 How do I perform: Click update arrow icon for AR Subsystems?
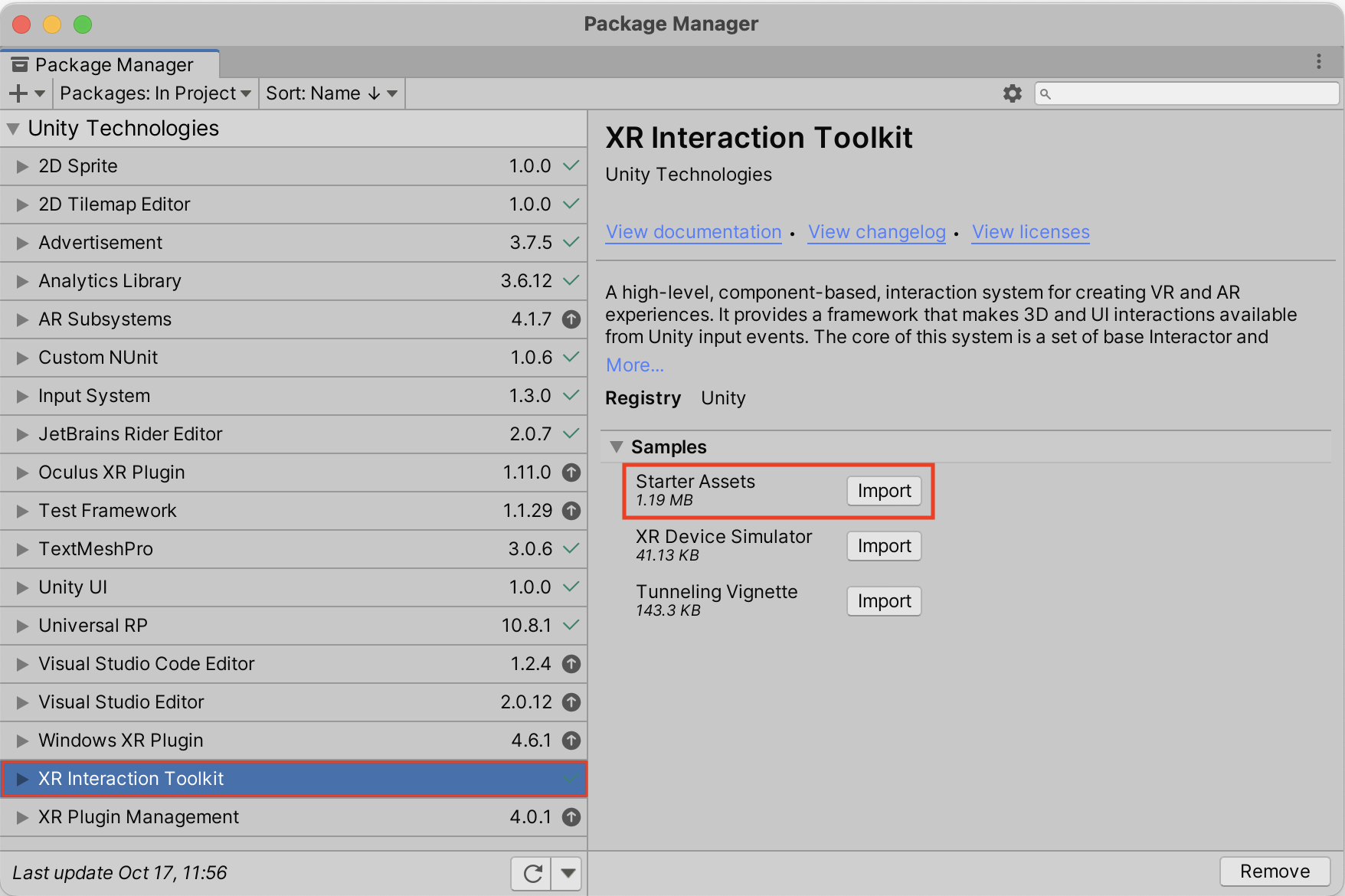click(x=571, y=319)
